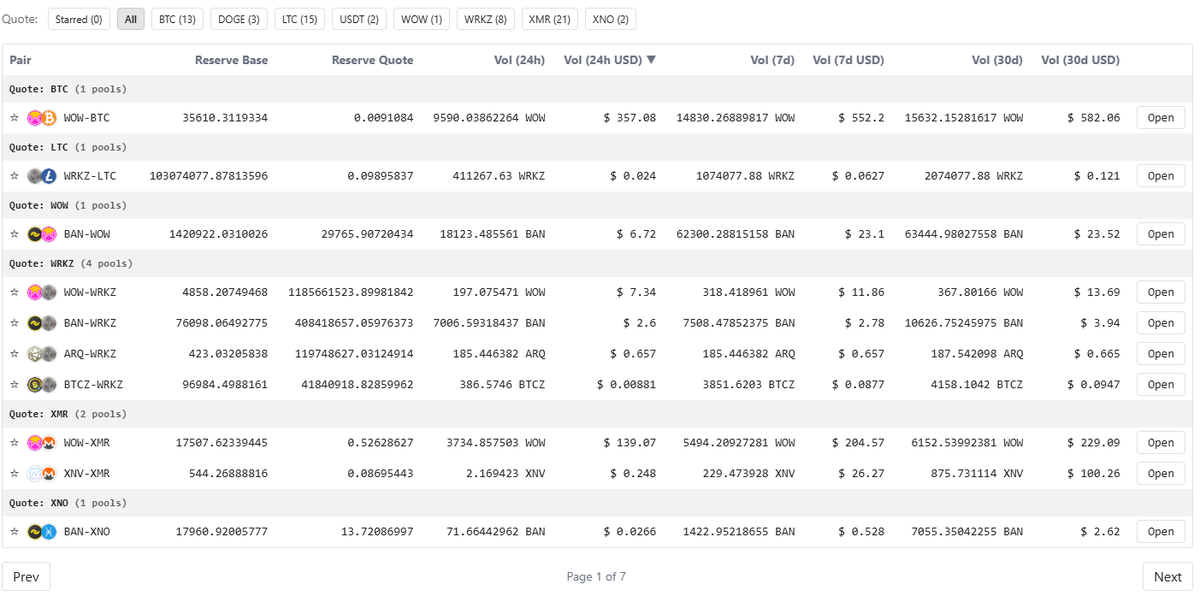This screenshot has height=596, width=1200.
Task: Open the WRKZ-LTC pool
Action: click(x=1160, y=176)
